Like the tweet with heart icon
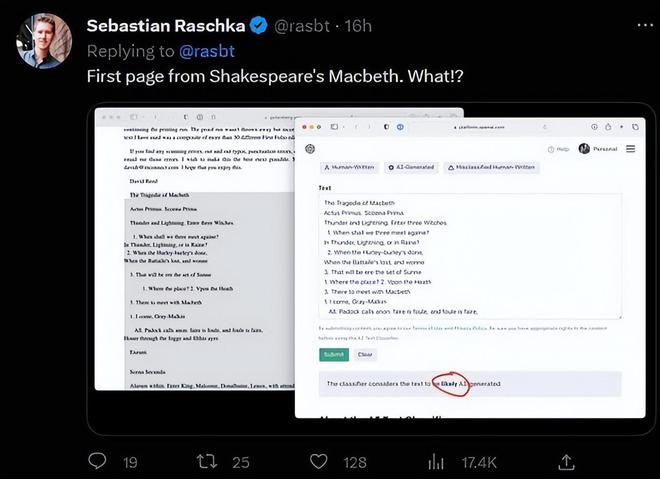 (x=319, y=461)
